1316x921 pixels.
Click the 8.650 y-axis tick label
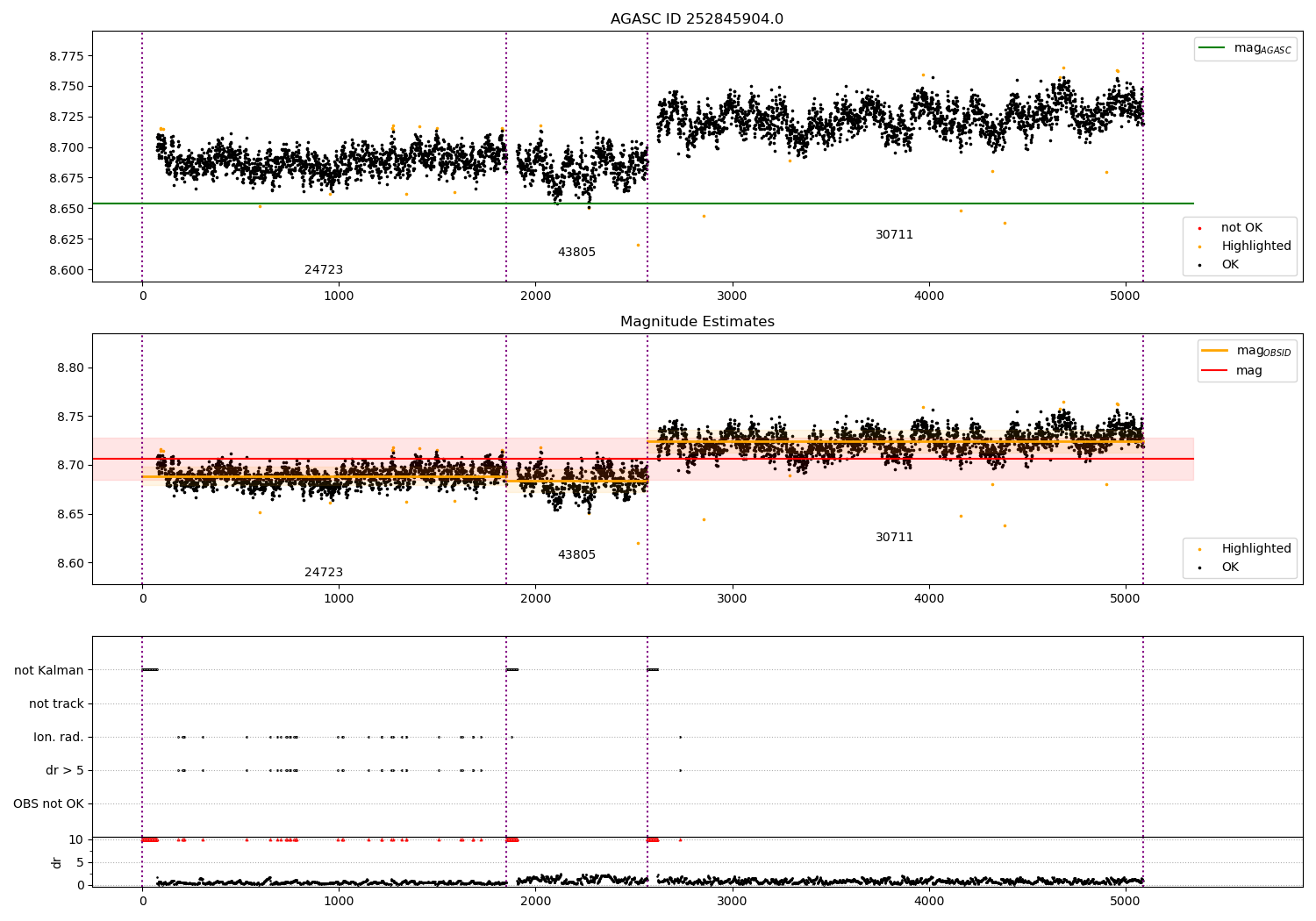pyautogui.click(x=67, y=209)
